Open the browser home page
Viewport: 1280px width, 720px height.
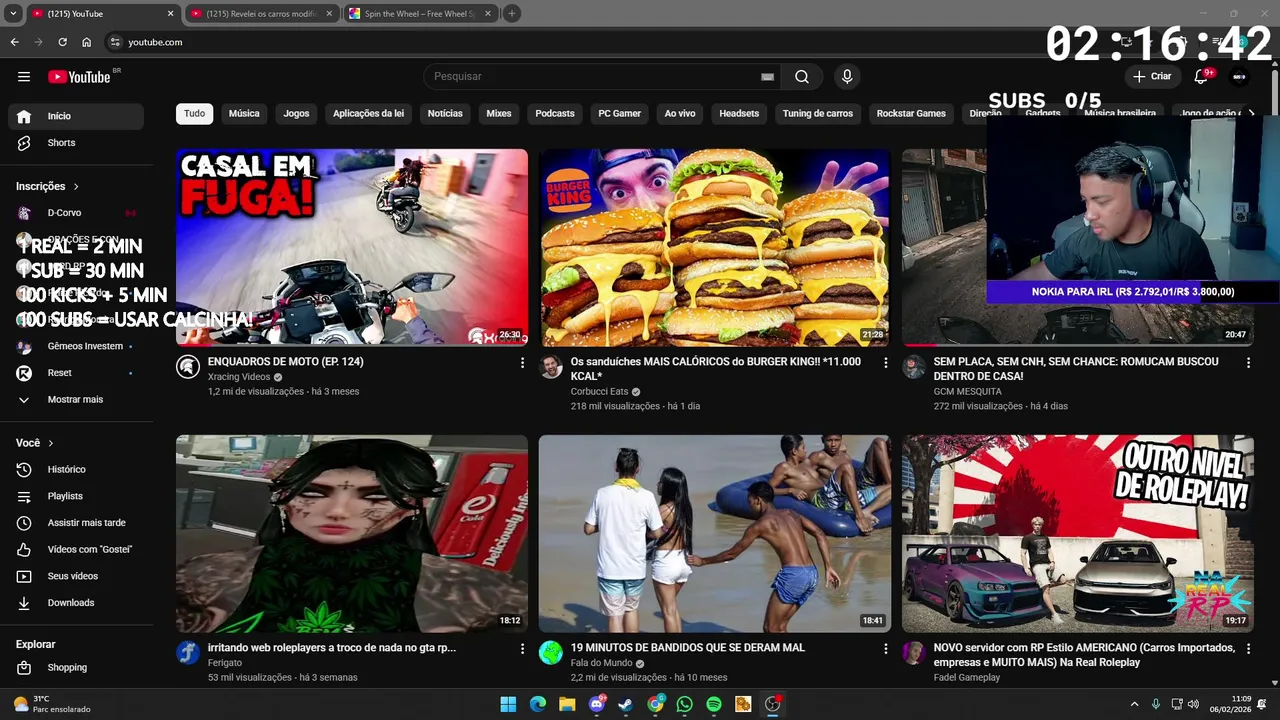point(87,42)
